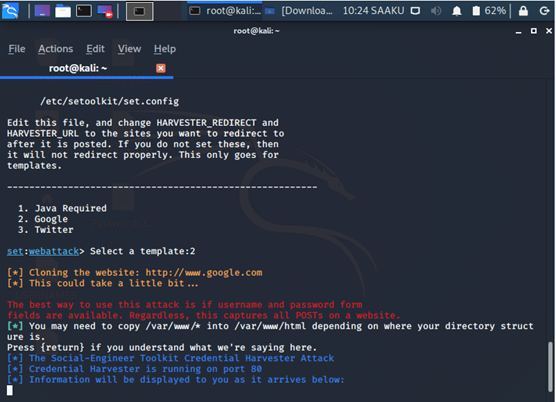The width and height of the screenshot is (556, 402).
Task: Click the HARVESTER_REDIRECT text
Action: coord(206,123)
